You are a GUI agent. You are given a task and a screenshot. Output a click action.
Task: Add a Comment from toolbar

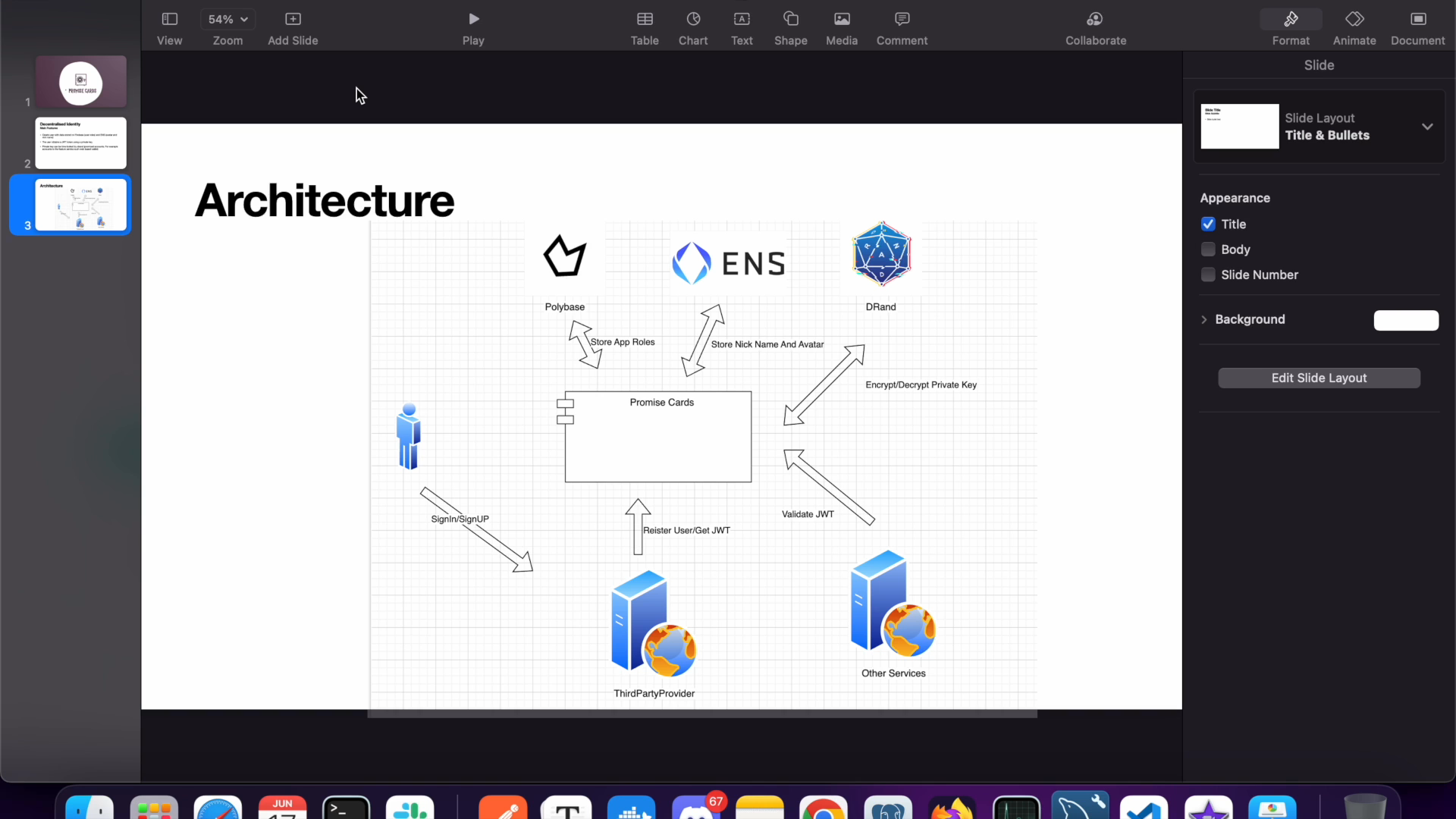point(902,20)
